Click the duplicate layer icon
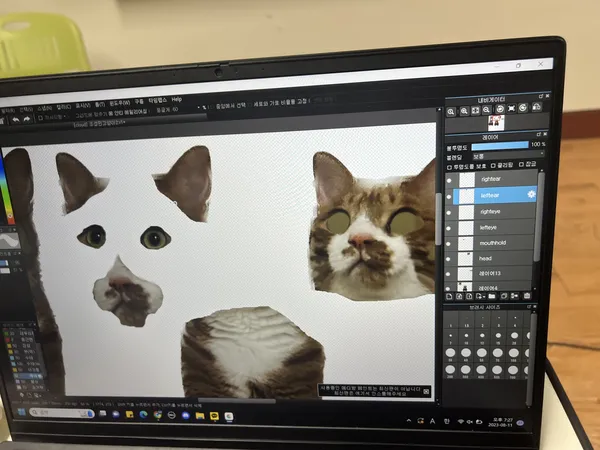Image resolution: width=600 pixels, height=450 pixels. coord(504,296)
